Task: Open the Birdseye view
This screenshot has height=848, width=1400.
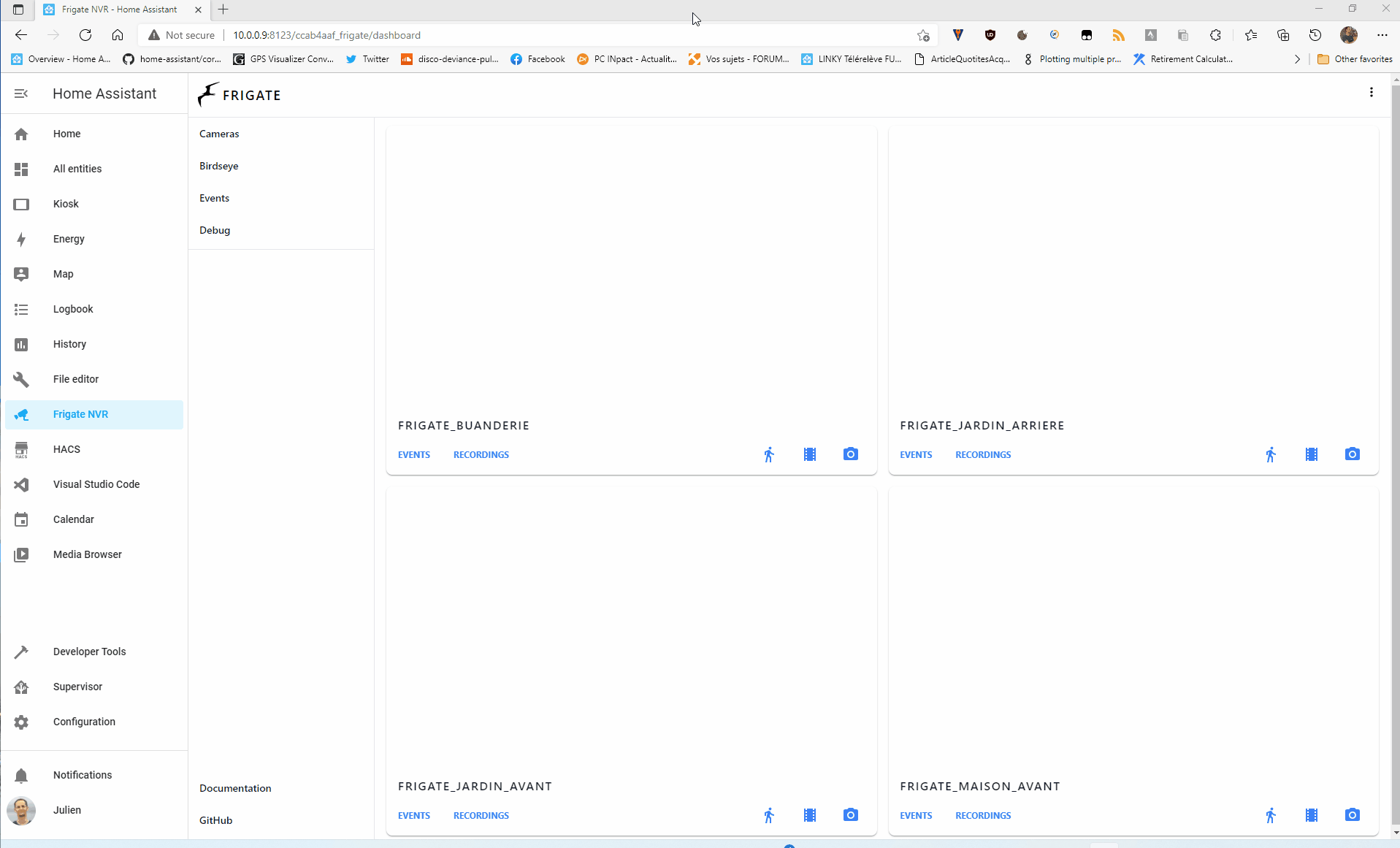Action: click(218, 166)
